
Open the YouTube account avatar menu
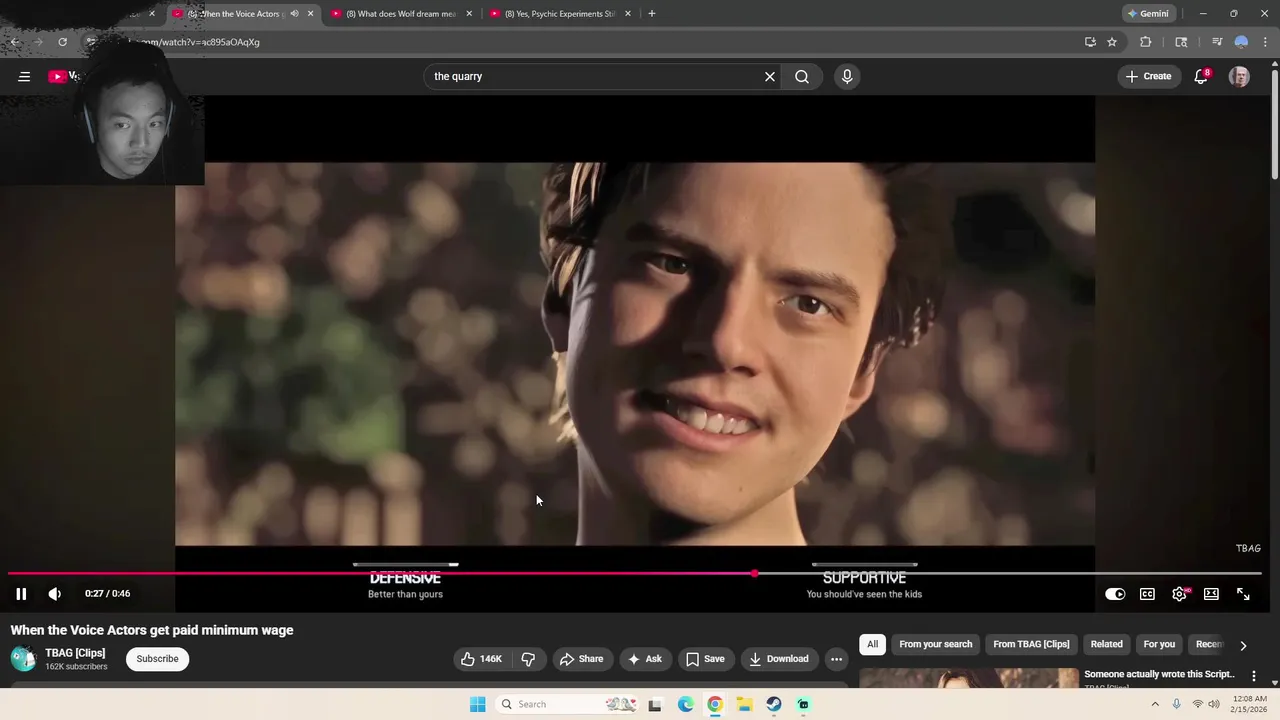coord(1239,76)
